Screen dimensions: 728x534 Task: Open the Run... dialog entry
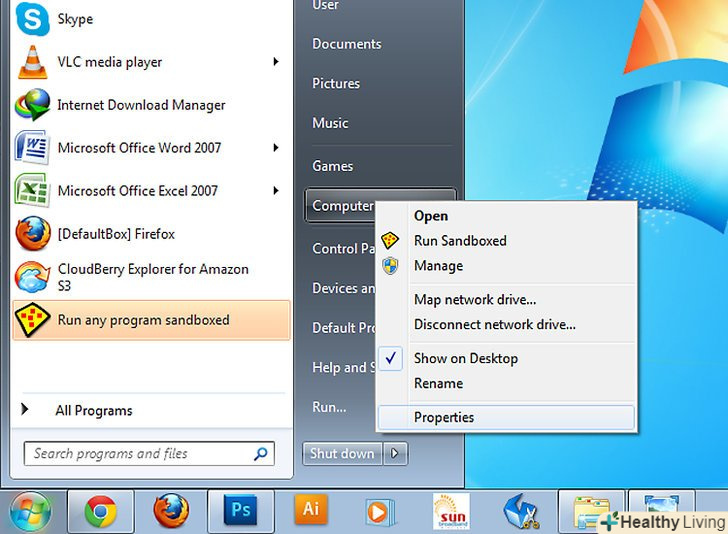[329, 407]
